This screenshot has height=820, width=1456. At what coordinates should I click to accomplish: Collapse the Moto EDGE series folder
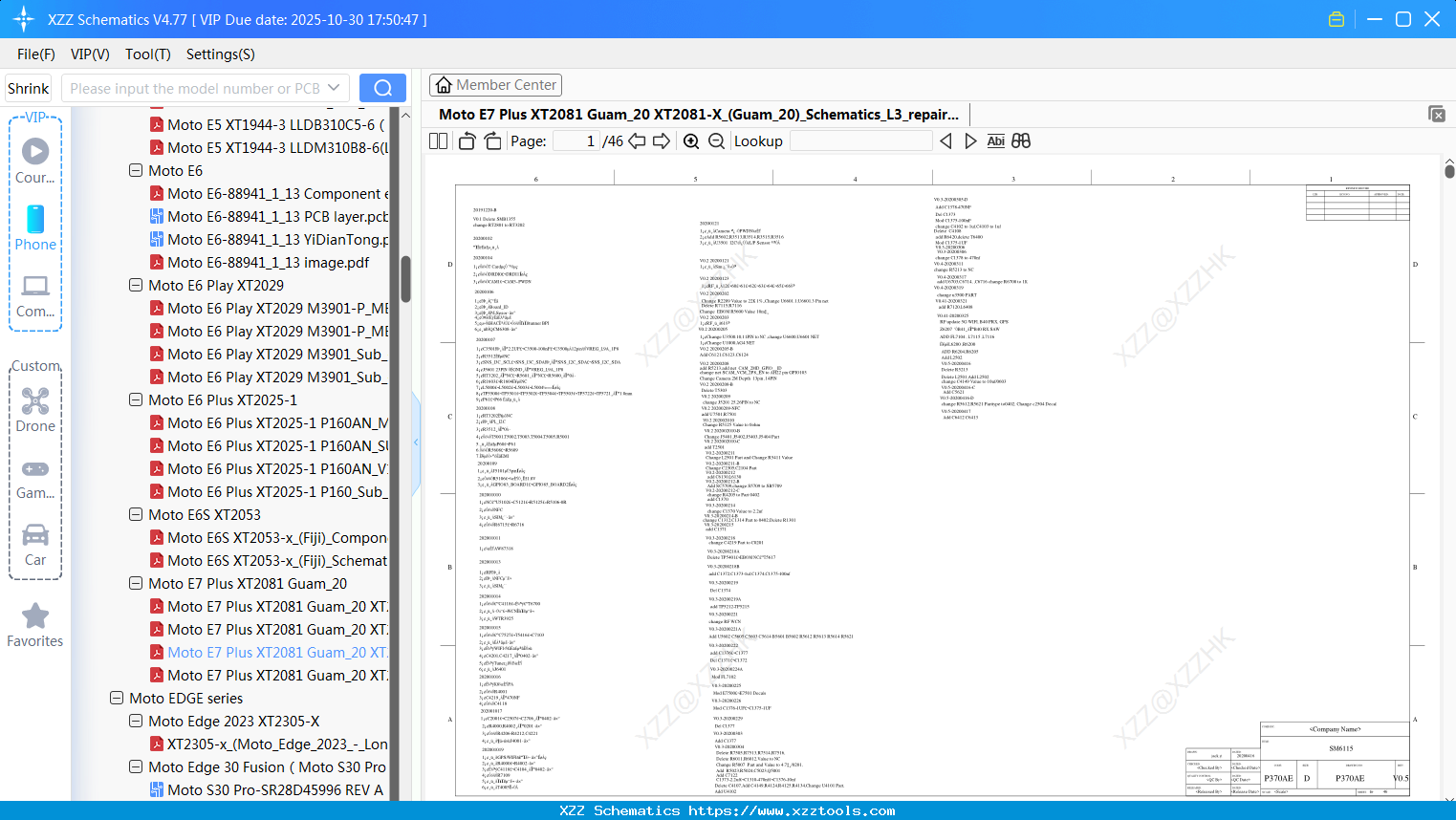coord(117,699)
